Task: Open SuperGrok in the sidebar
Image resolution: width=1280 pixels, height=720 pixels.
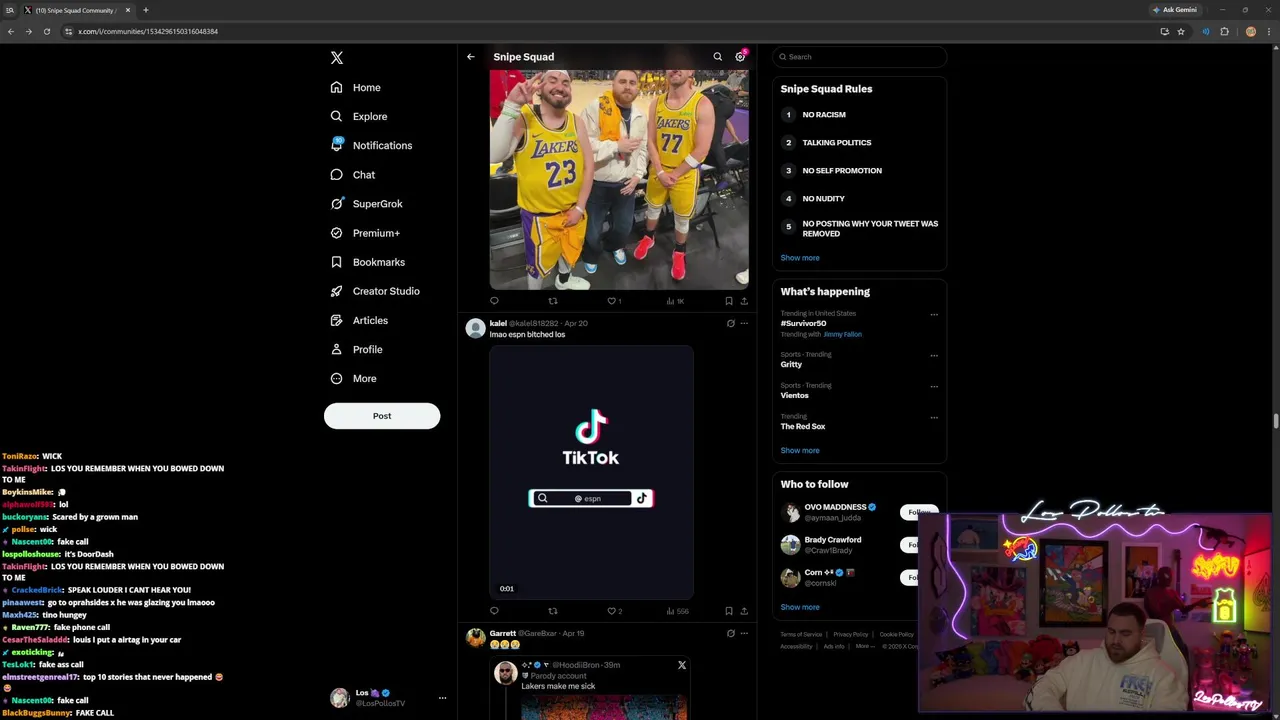Action: pos(366,204)
